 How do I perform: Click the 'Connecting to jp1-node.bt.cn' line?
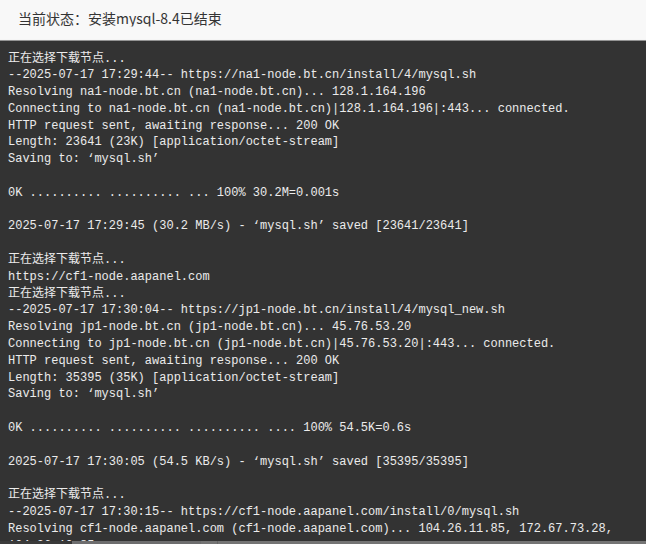[281, 343]
